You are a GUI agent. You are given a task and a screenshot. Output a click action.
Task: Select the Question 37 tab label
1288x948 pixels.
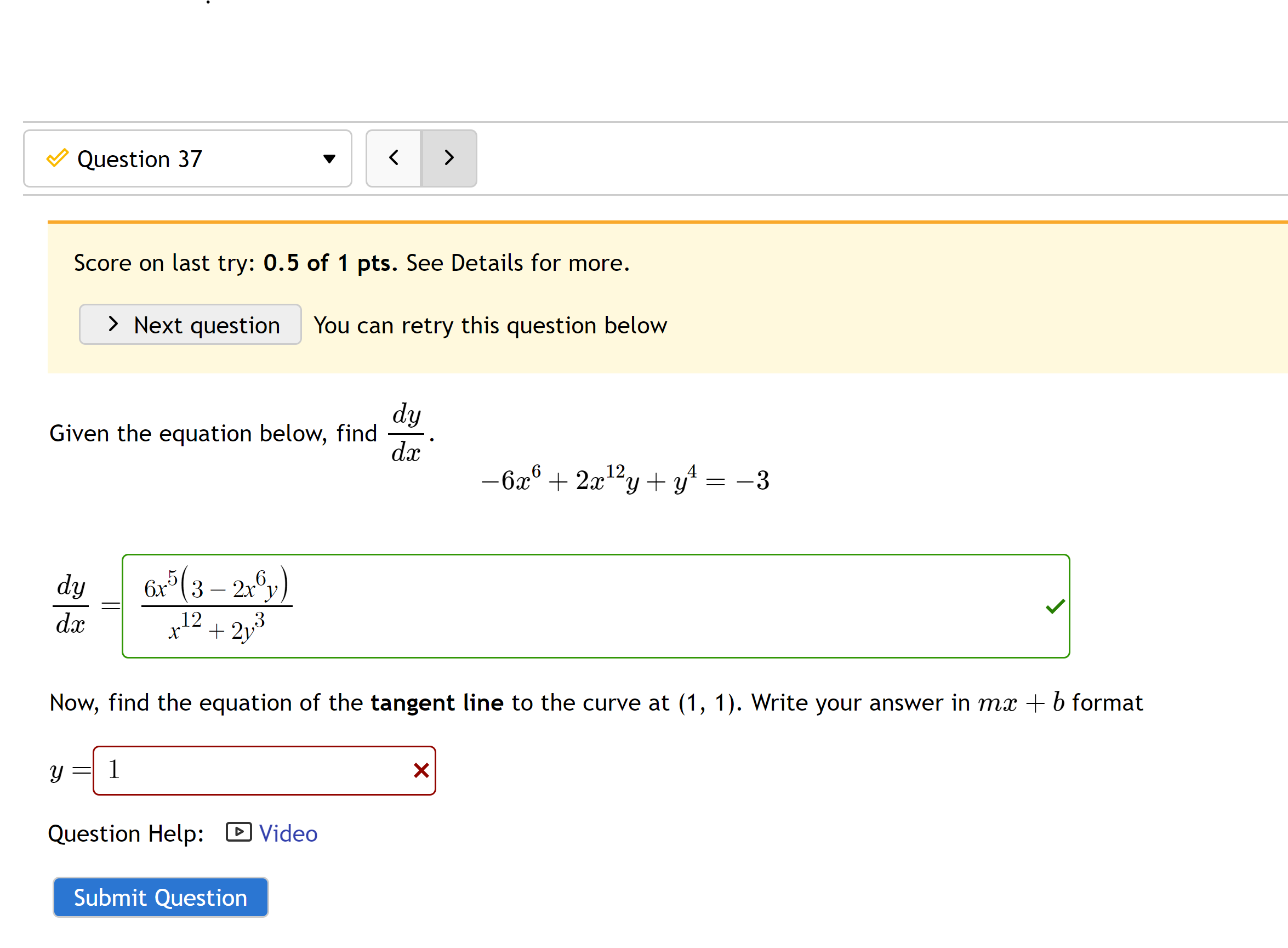click(x=140, y=158)
